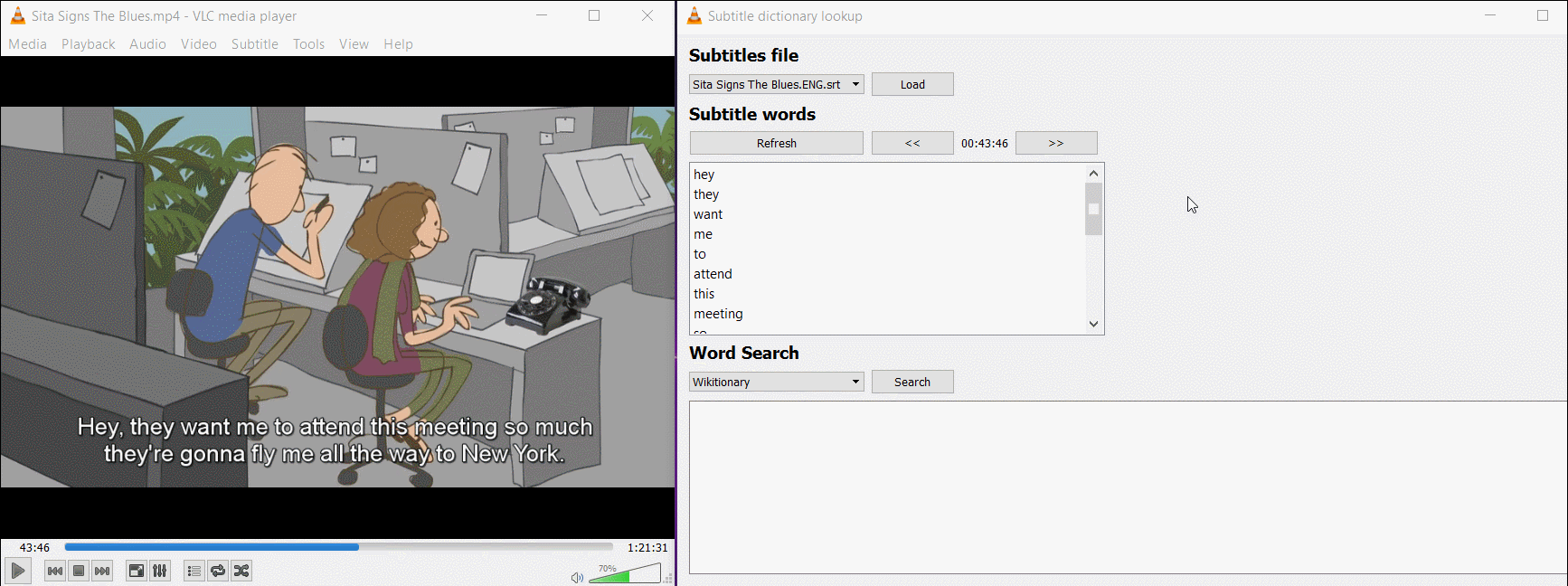1568x586 pixels.
Task: Open the subtitles file dropdown
Action: (777, 84)
